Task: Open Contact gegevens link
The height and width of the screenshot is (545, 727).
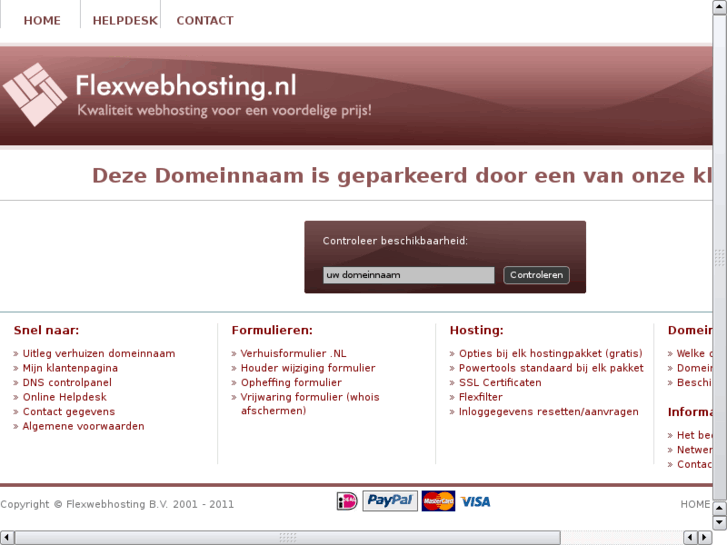Action: (x=69, y=411)
